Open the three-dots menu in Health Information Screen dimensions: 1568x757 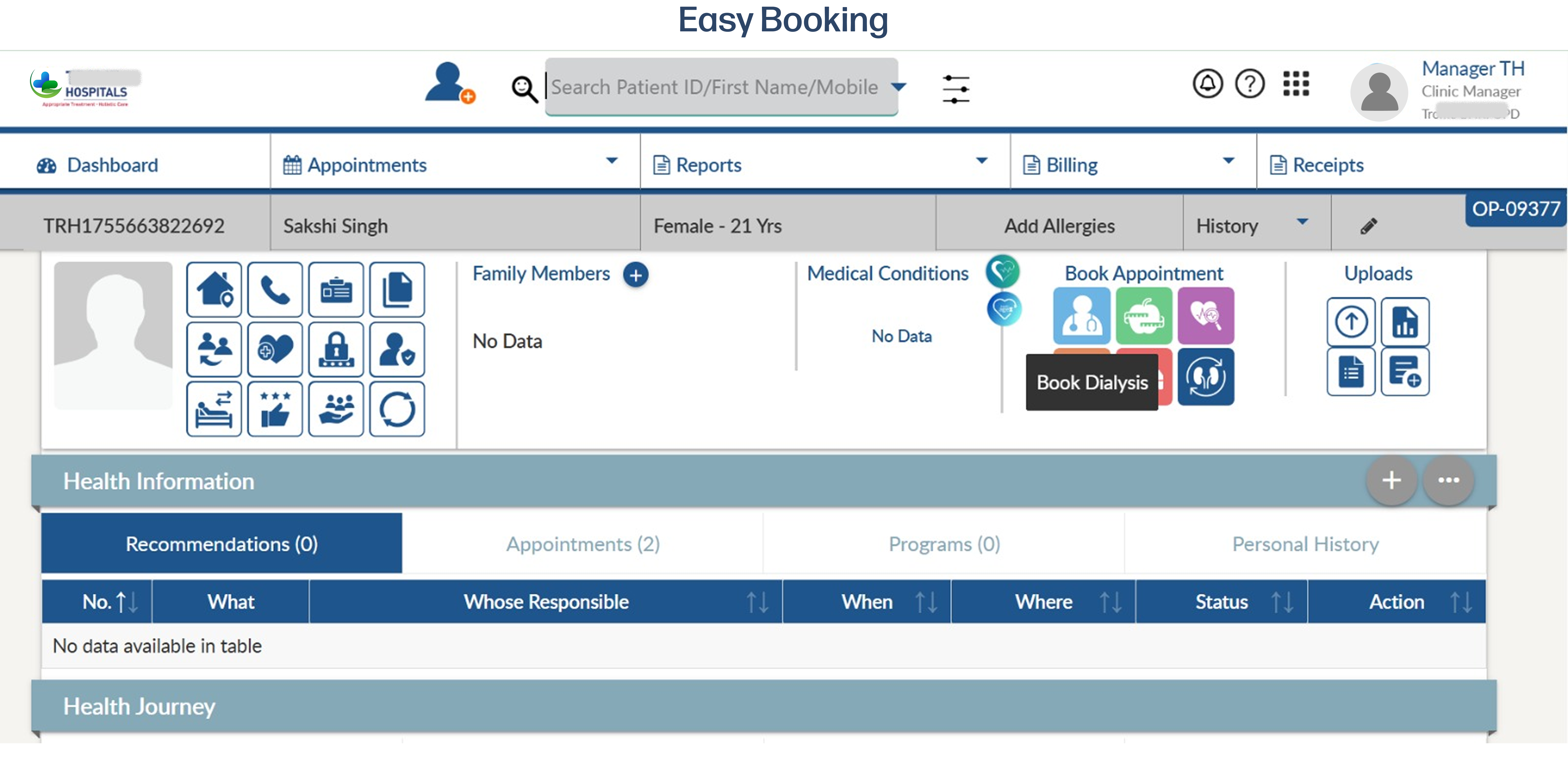(1449, 480)
